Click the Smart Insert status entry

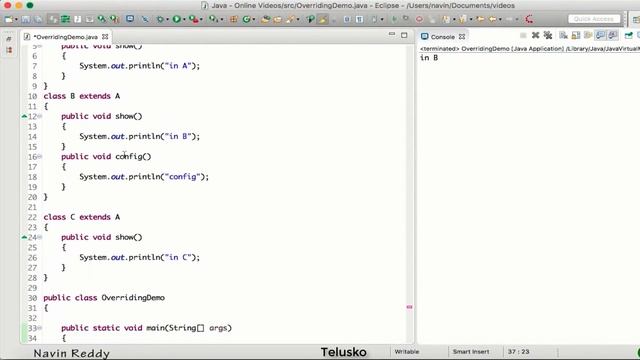point(471,351)
